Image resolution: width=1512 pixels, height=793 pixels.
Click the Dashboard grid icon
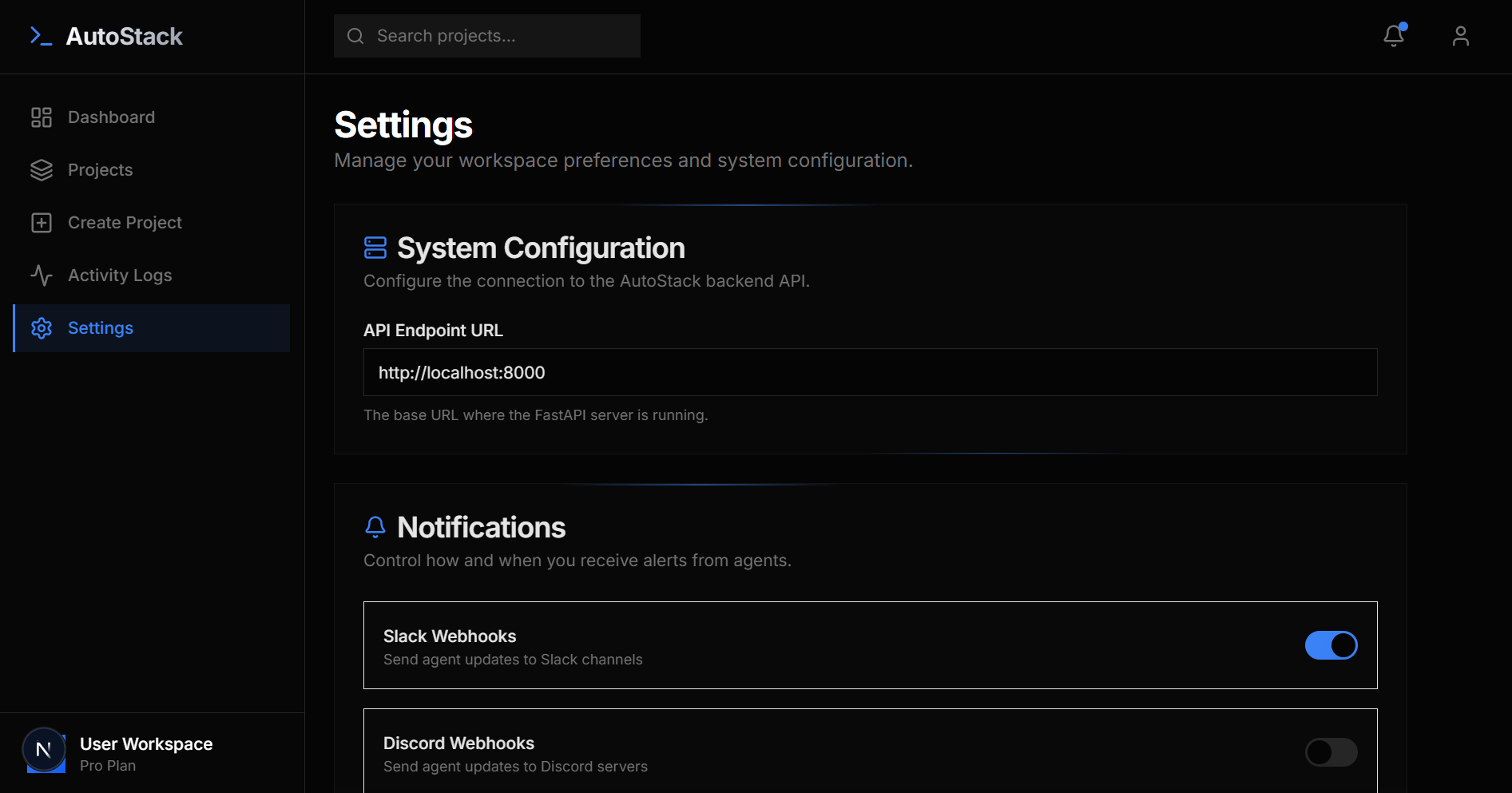point(42,117)
